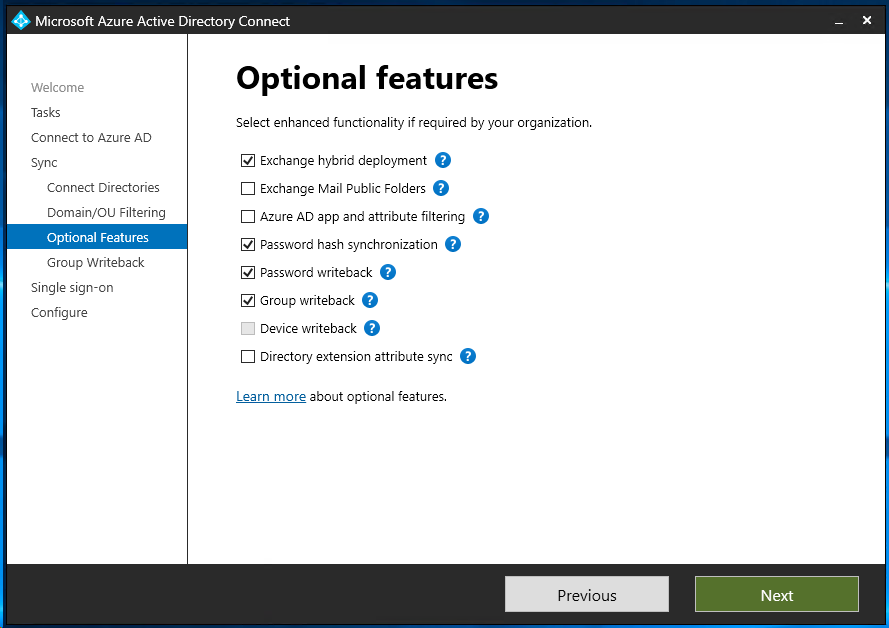Enable Azure AD app and attribute filtering
The height and width of the screenshot is (628, 889).
pos(248,217)
